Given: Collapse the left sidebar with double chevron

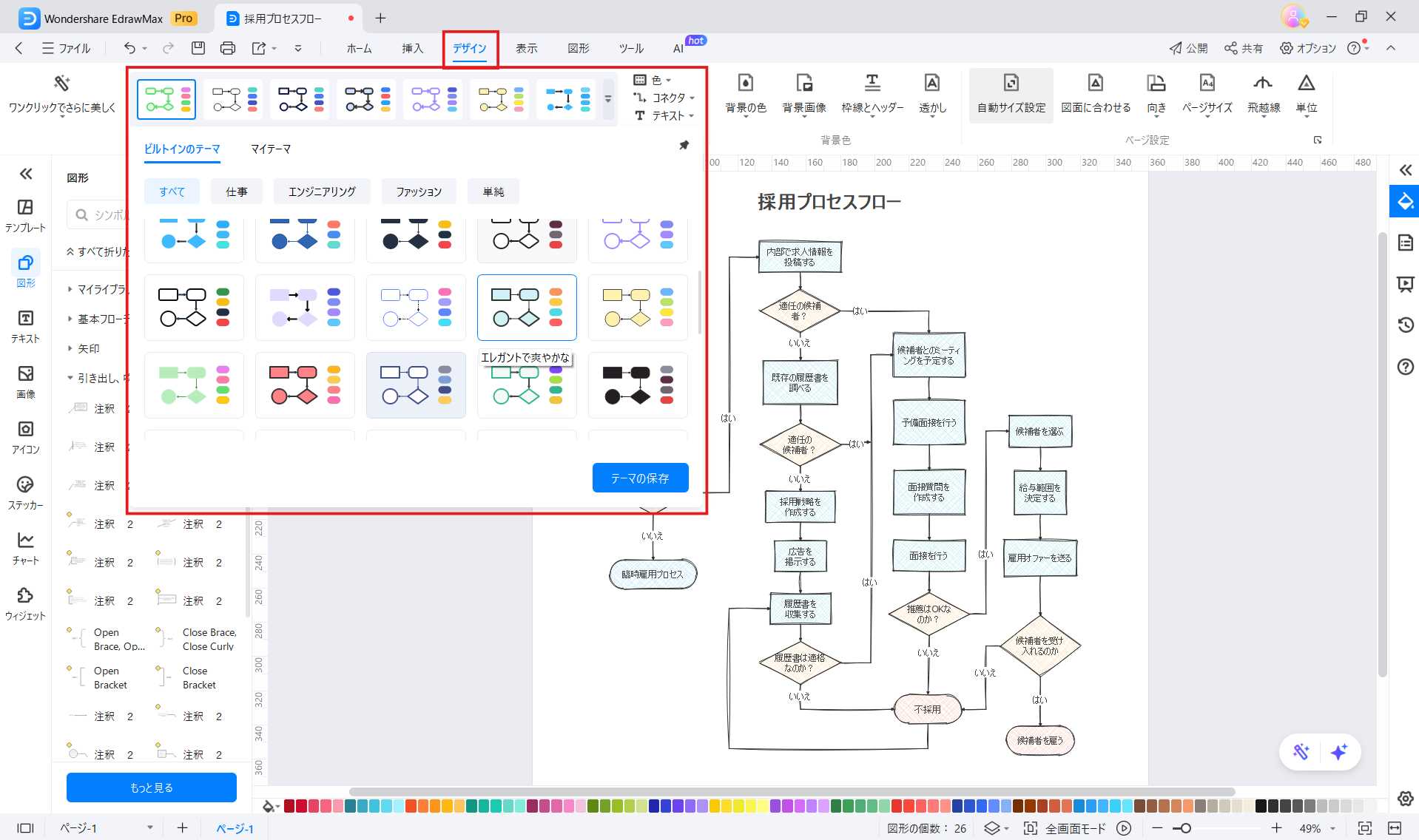Looking at the screenshot, I should pos(26,174).
